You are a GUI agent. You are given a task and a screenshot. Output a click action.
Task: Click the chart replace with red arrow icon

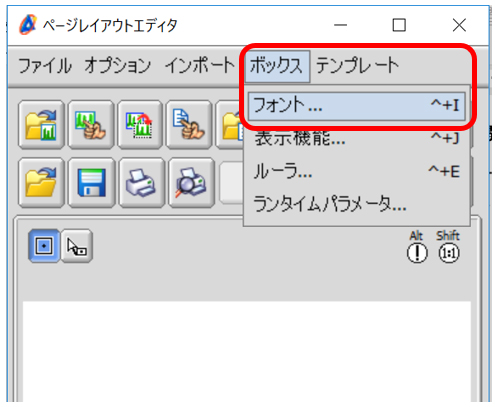point(140,125)
